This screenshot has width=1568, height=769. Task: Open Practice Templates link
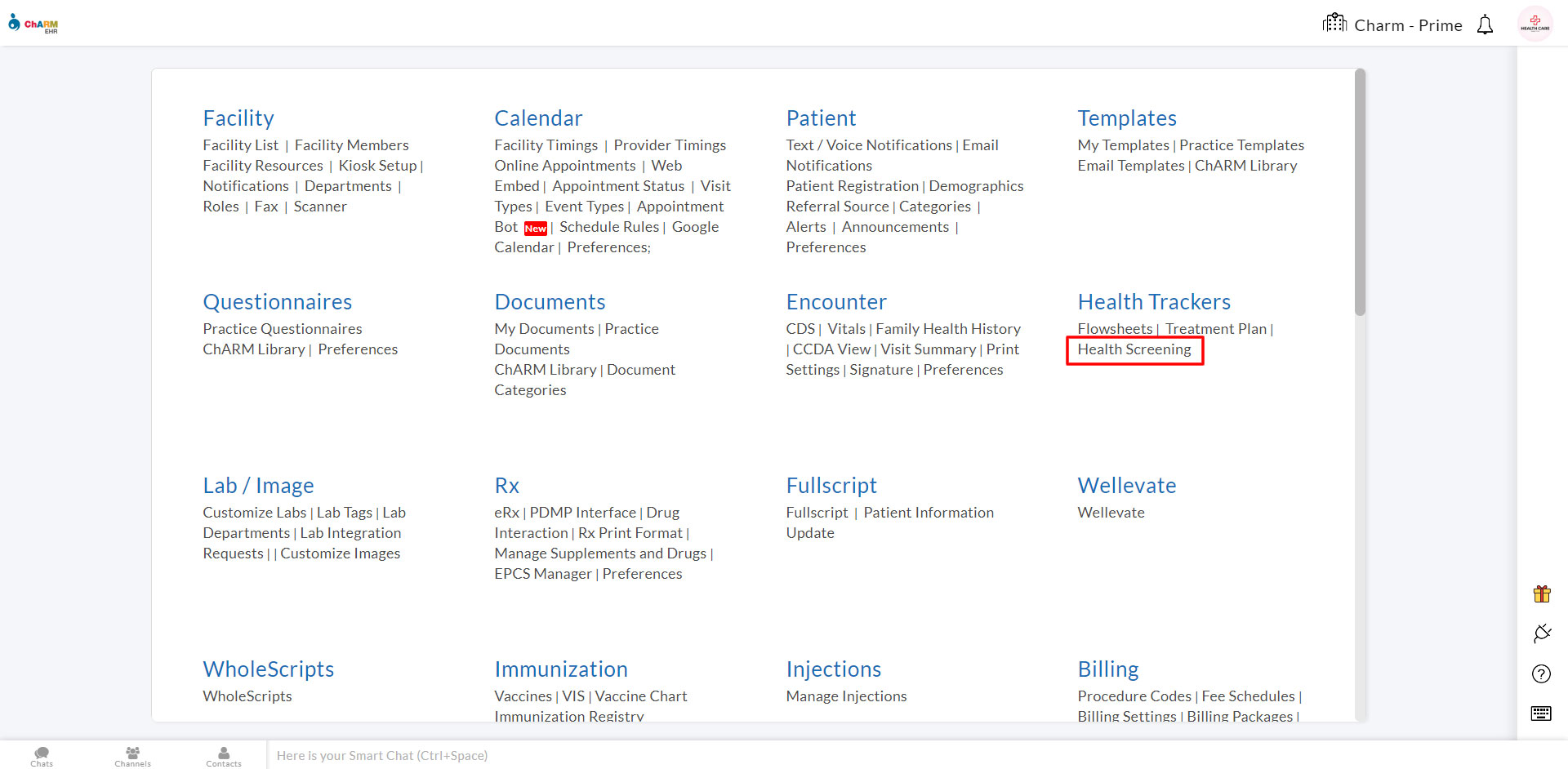point(1241,145)
